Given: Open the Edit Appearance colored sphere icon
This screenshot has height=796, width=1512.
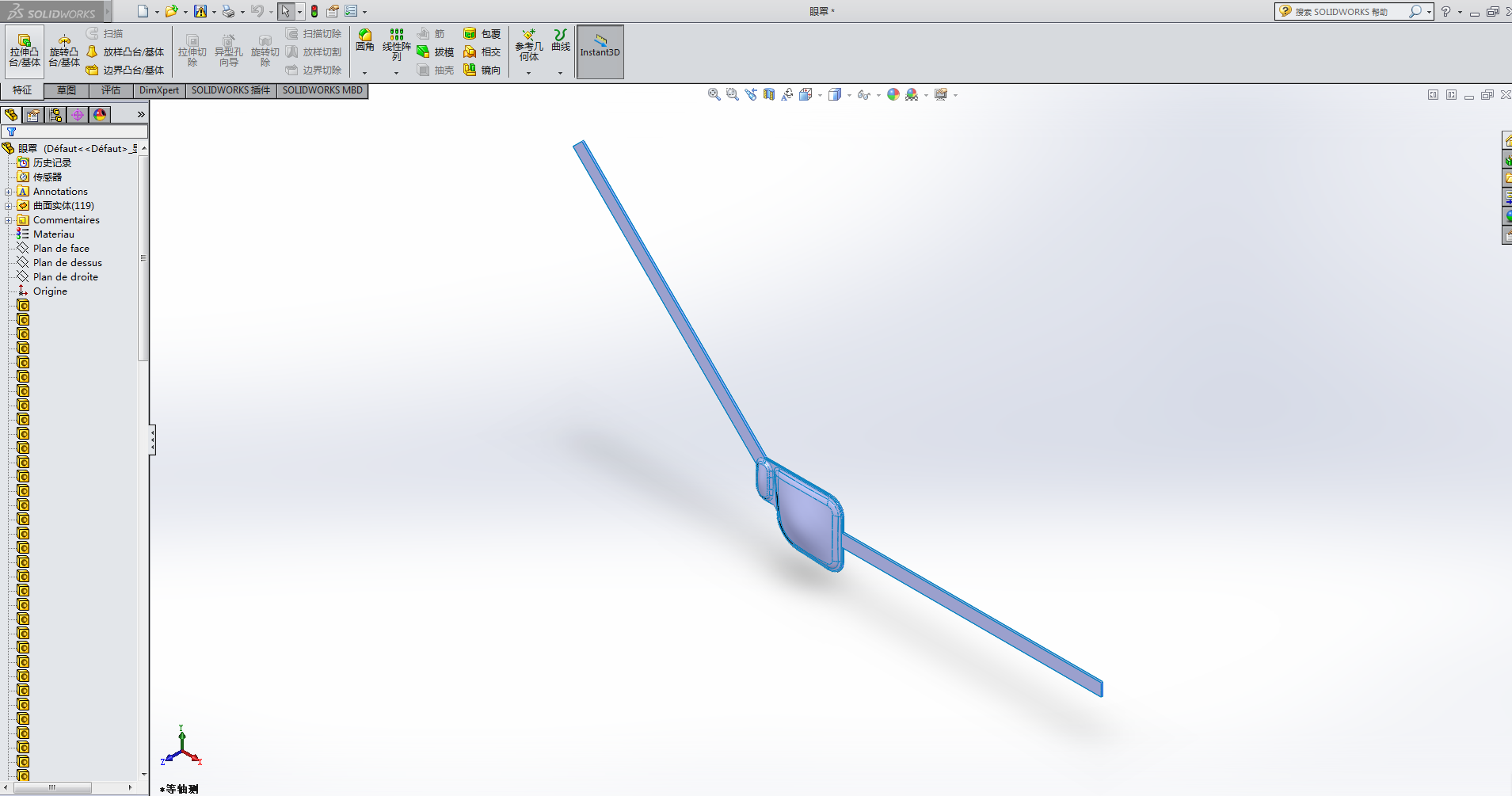Looking at the screenshot, I should (893, 94).
